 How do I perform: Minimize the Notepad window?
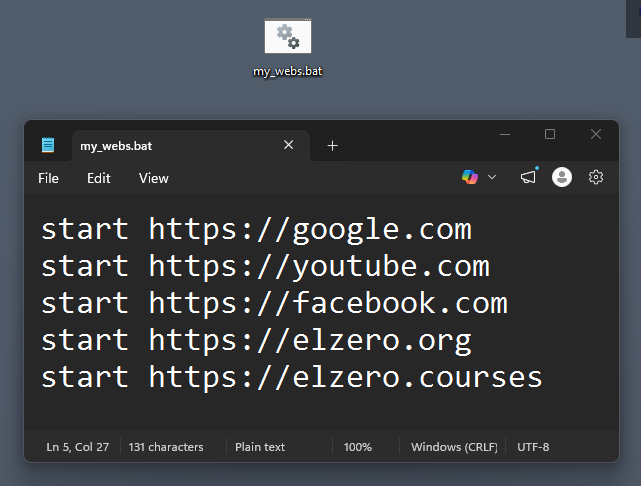click(x=505, y=134)
